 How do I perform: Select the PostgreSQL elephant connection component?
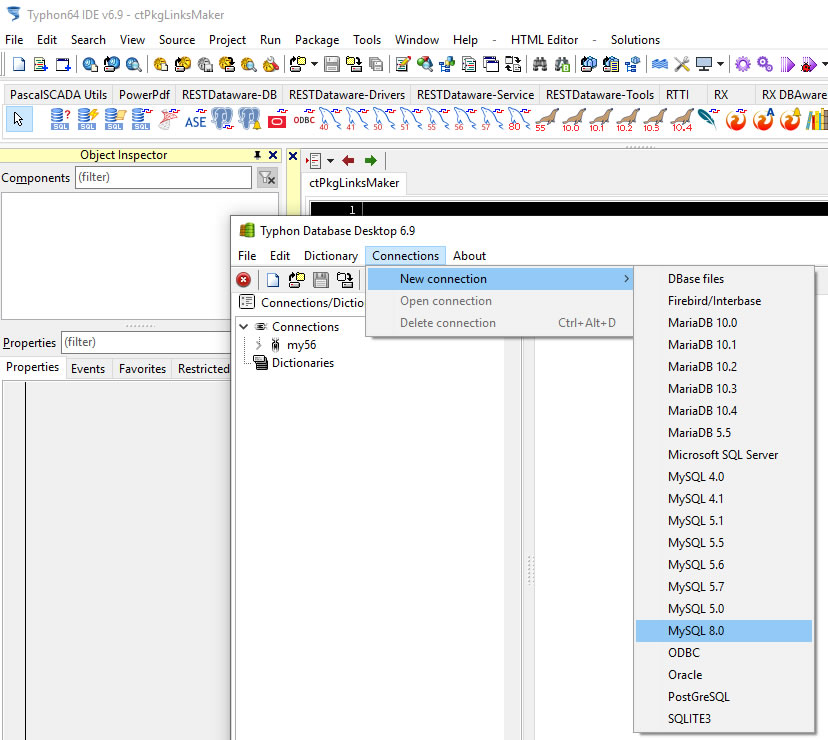click(222, 119)
